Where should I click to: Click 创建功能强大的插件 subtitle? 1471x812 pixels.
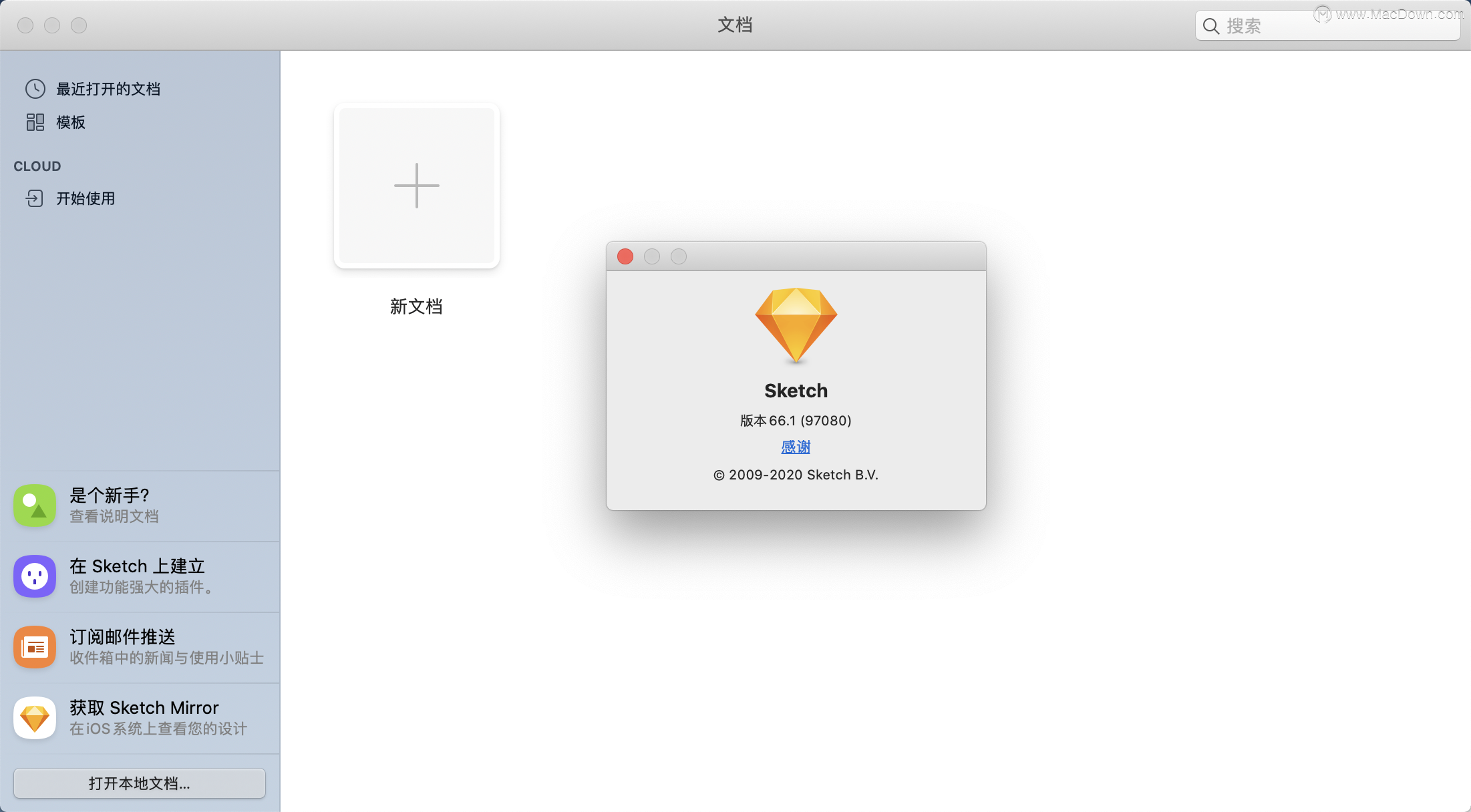point(141,587)
